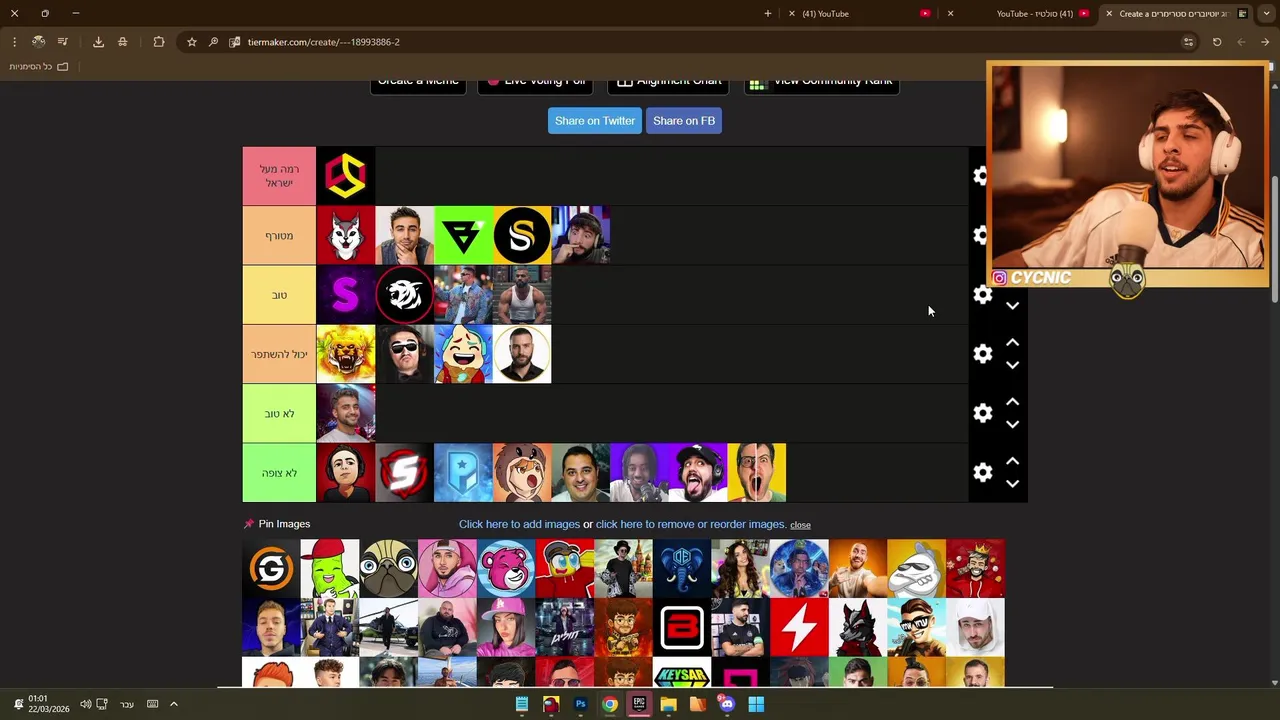Close the (41) YouTube tab

[x=792, y=13]
